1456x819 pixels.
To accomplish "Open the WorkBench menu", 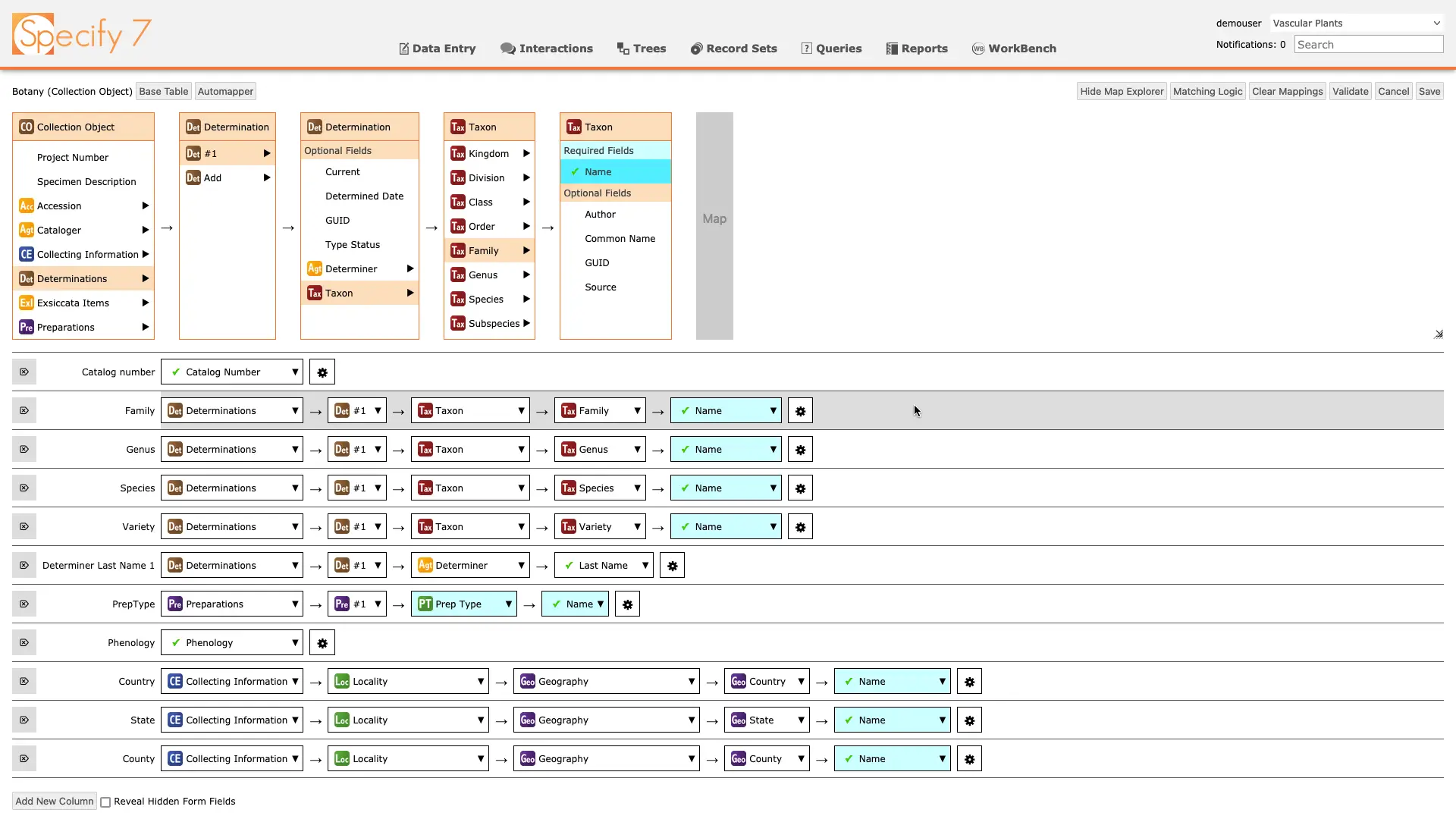I will coord(1014,49).
